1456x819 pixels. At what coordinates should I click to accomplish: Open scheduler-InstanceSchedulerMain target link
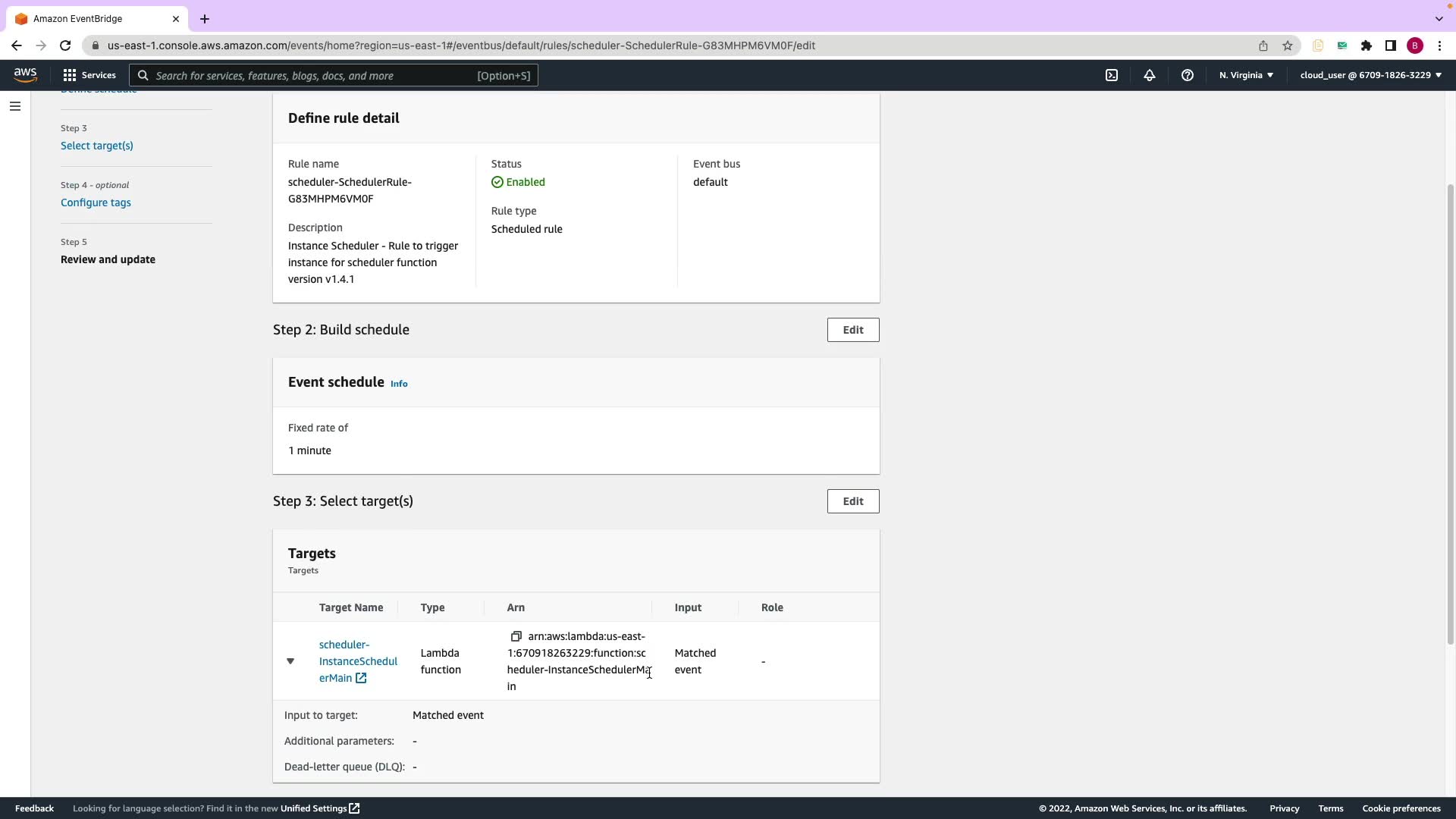357,661
